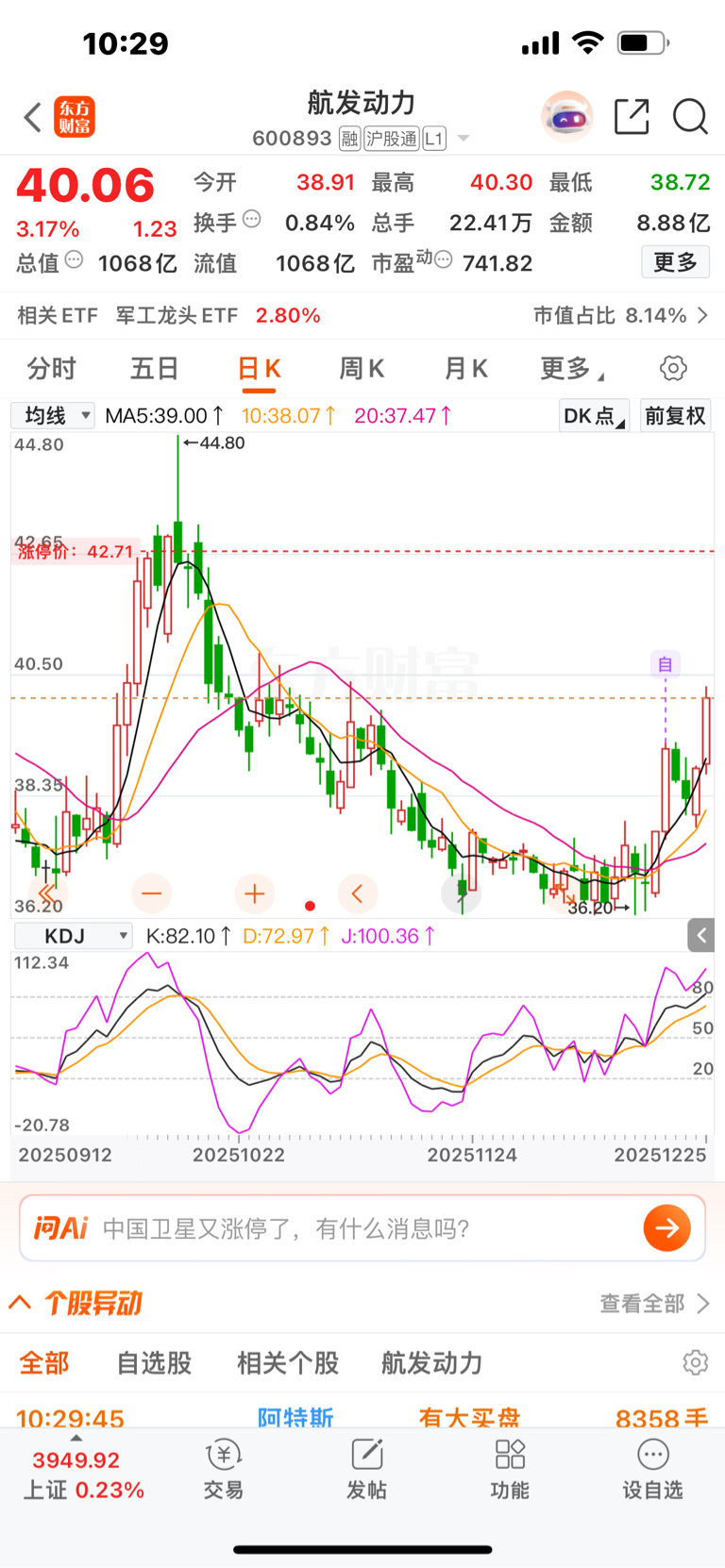The image size is (725, 1568).
Task: Zoom in chart with plus button
Action: (254, 892)
